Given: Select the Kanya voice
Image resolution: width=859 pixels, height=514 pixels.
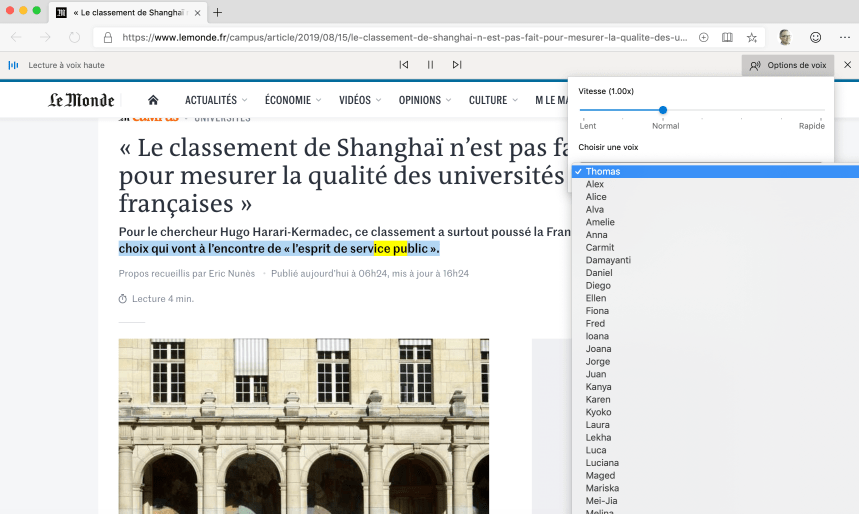Looking at the screenshot, I should (x=715, y=386).
